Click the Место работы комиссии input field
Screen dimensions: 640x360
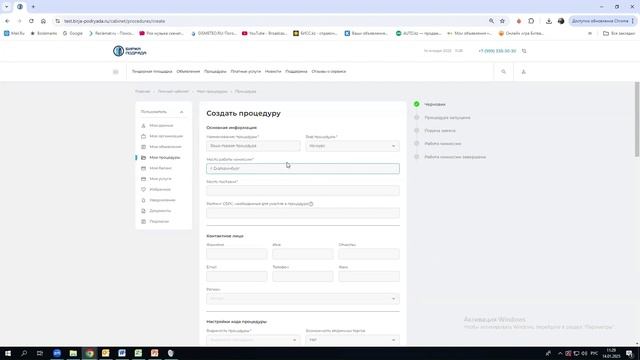303,168
